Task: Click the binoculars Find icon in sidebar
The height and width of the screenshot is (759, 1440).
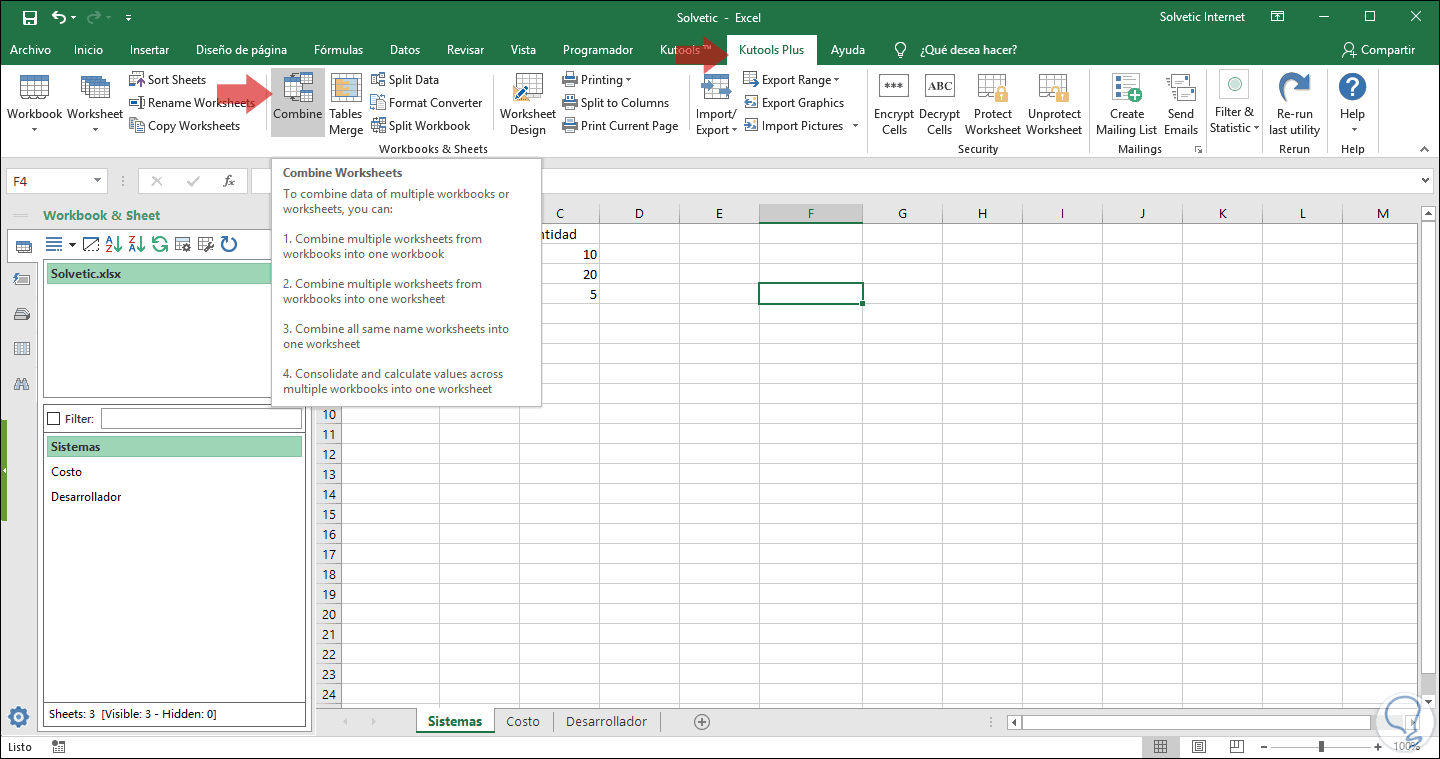Action: pos(22,383)
